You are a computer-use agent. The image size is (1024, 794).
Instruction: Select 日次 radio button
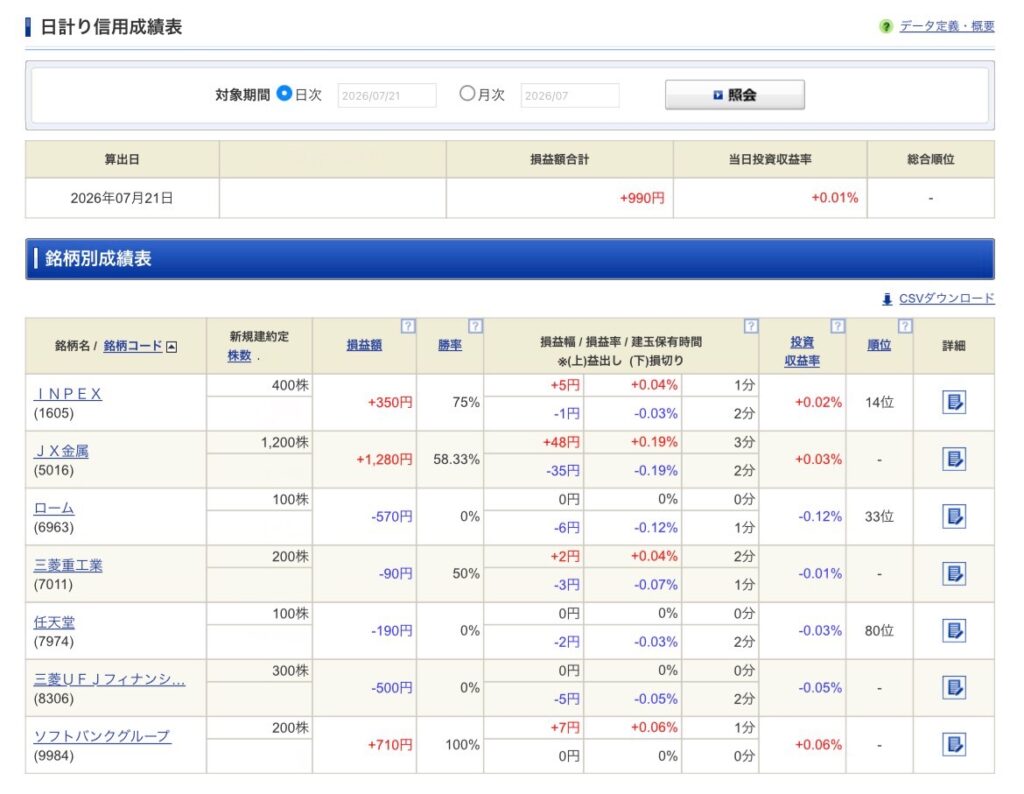pos(284,93)
